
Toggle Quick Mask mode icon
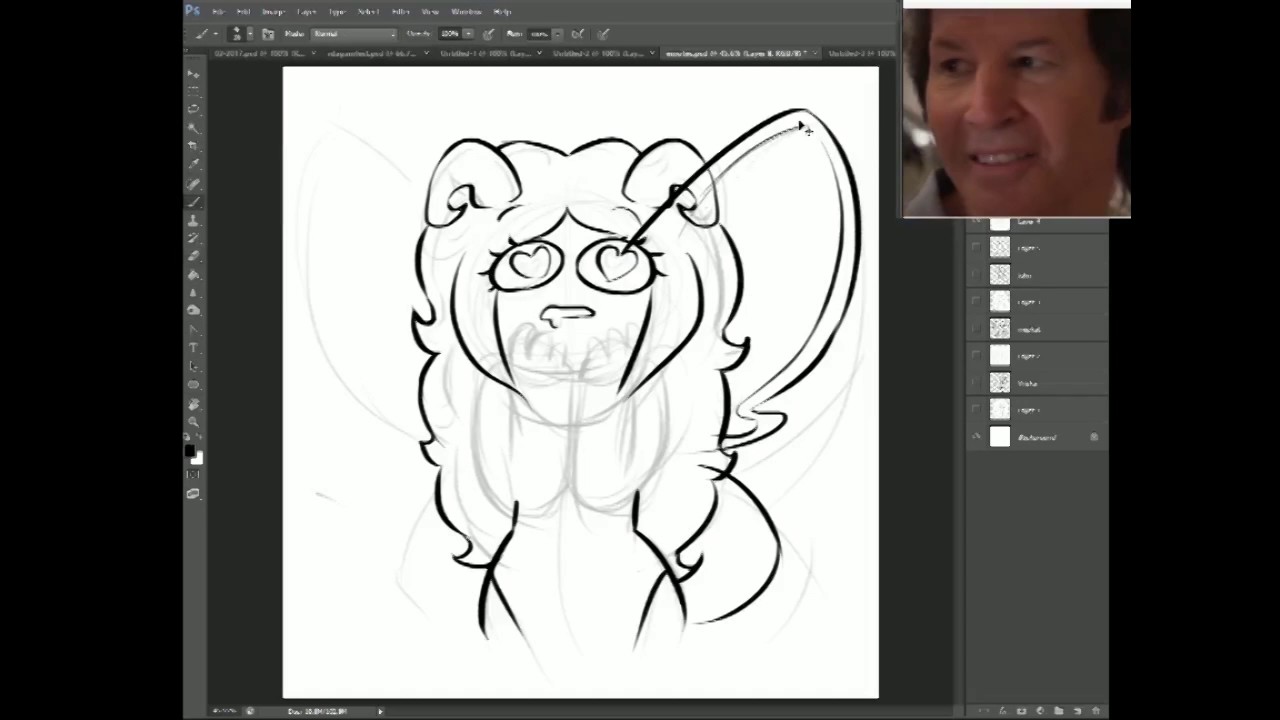tap(193, 474)
